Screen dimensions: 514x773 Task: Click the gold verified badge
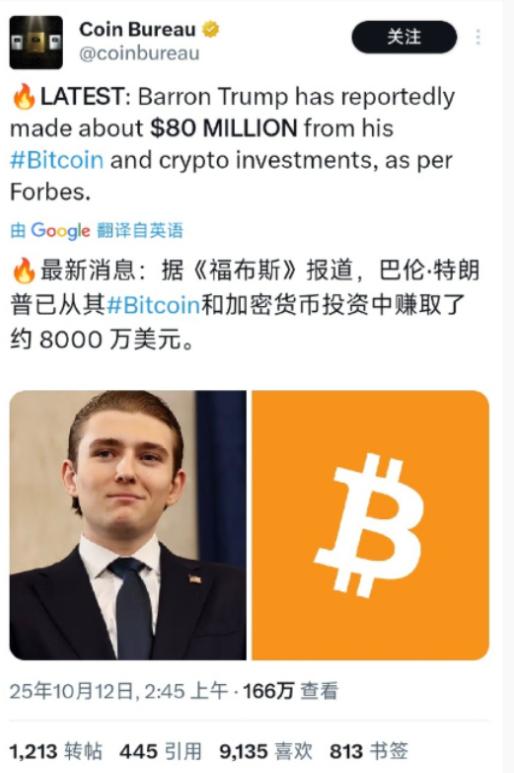[211, 30]
